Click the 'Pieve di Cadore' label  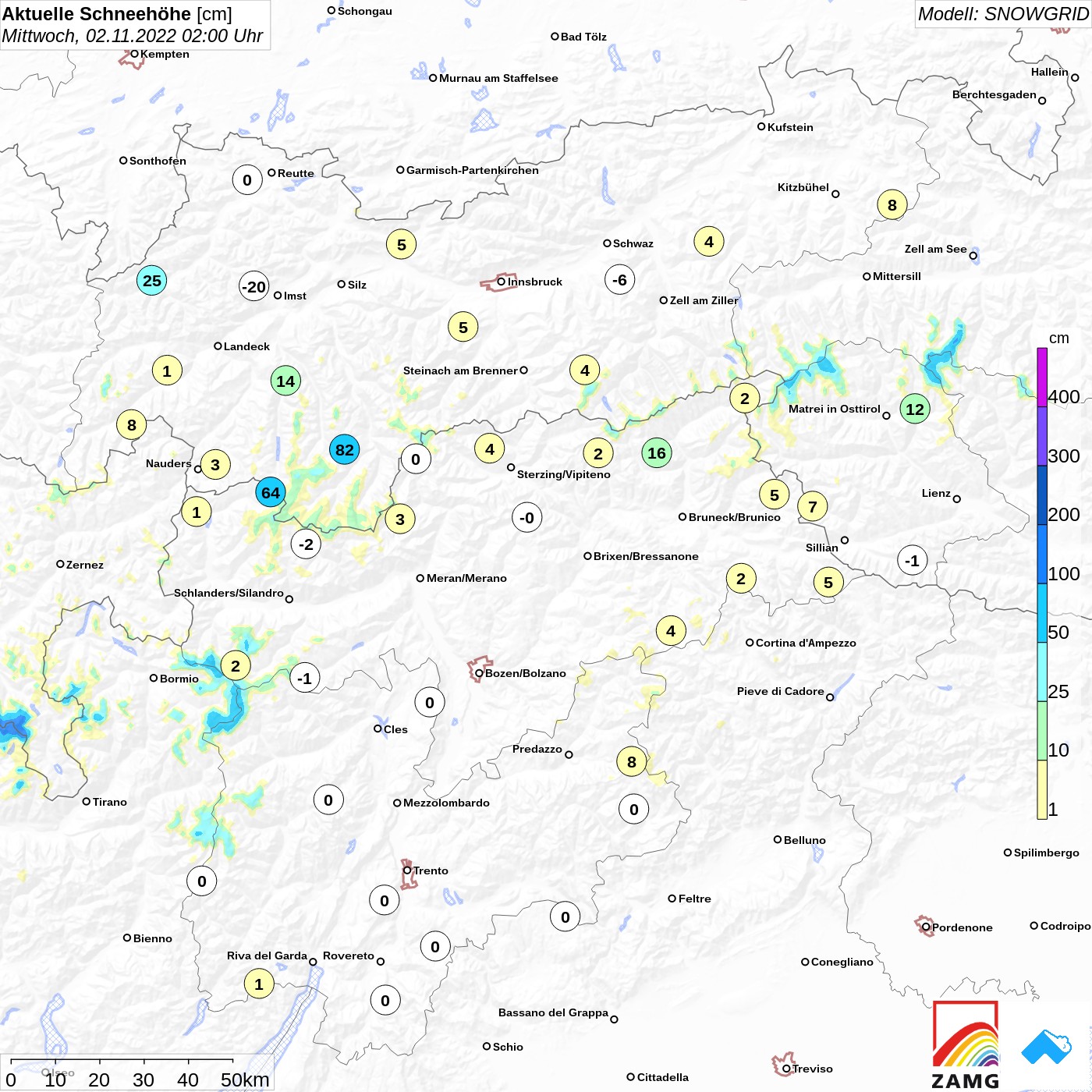pyautogui.click(x=781, y=691)
